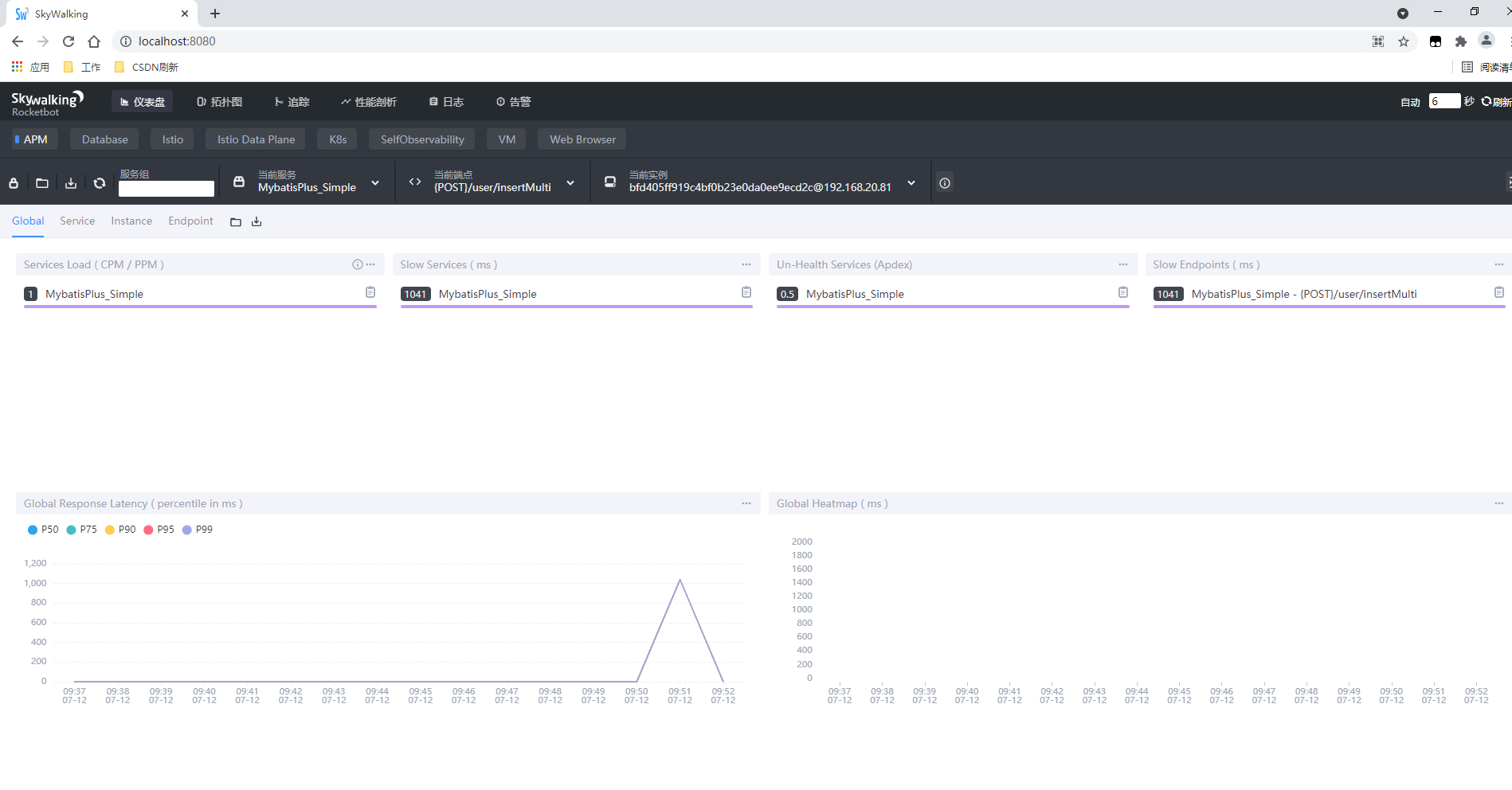The width and height of the screenshot is (1512, 790).
Task: Open the 日志 log menu
Action: click(446, 102)
